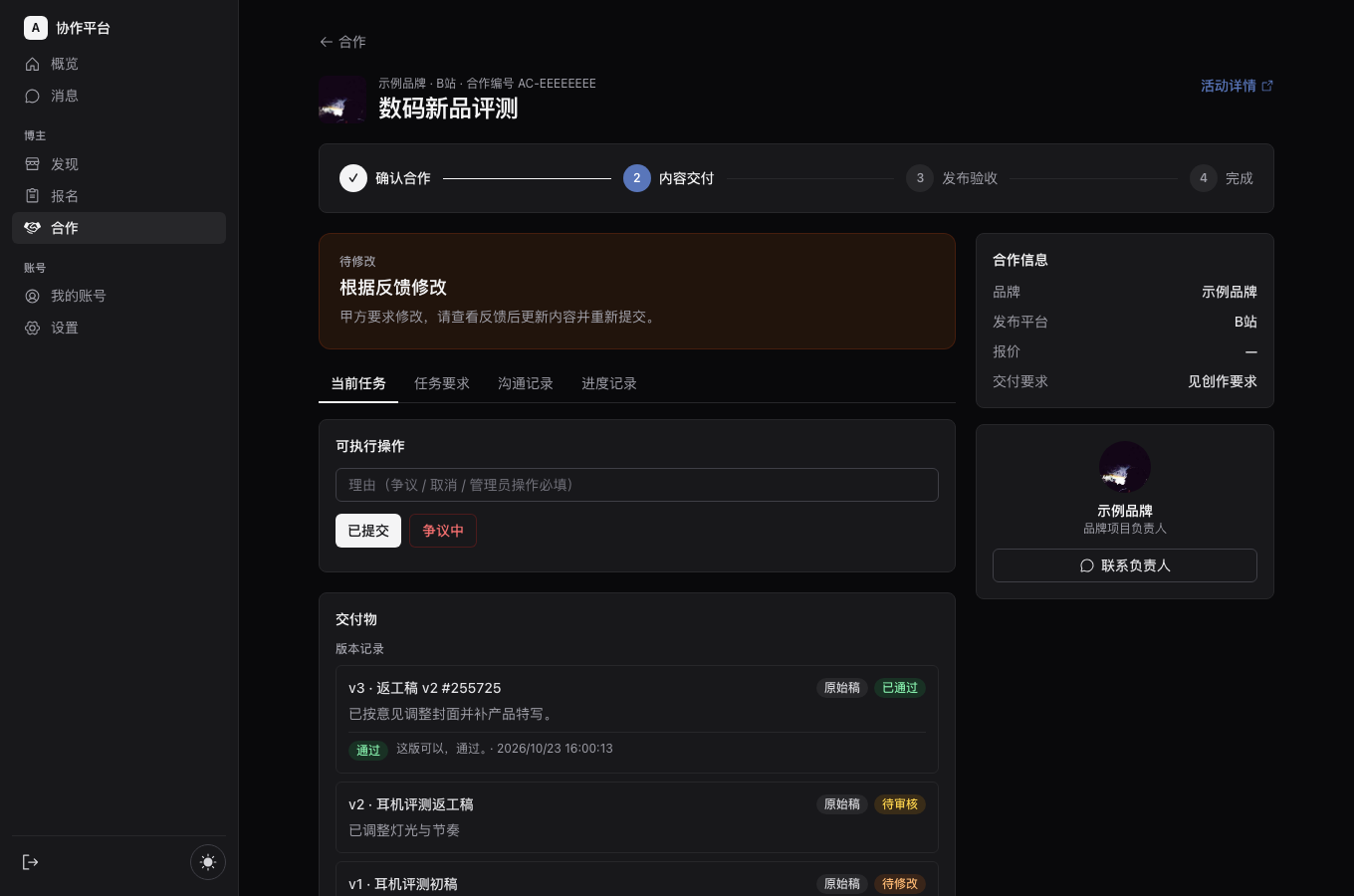Click the B站 value under 发布平台

pos(1245,322)
